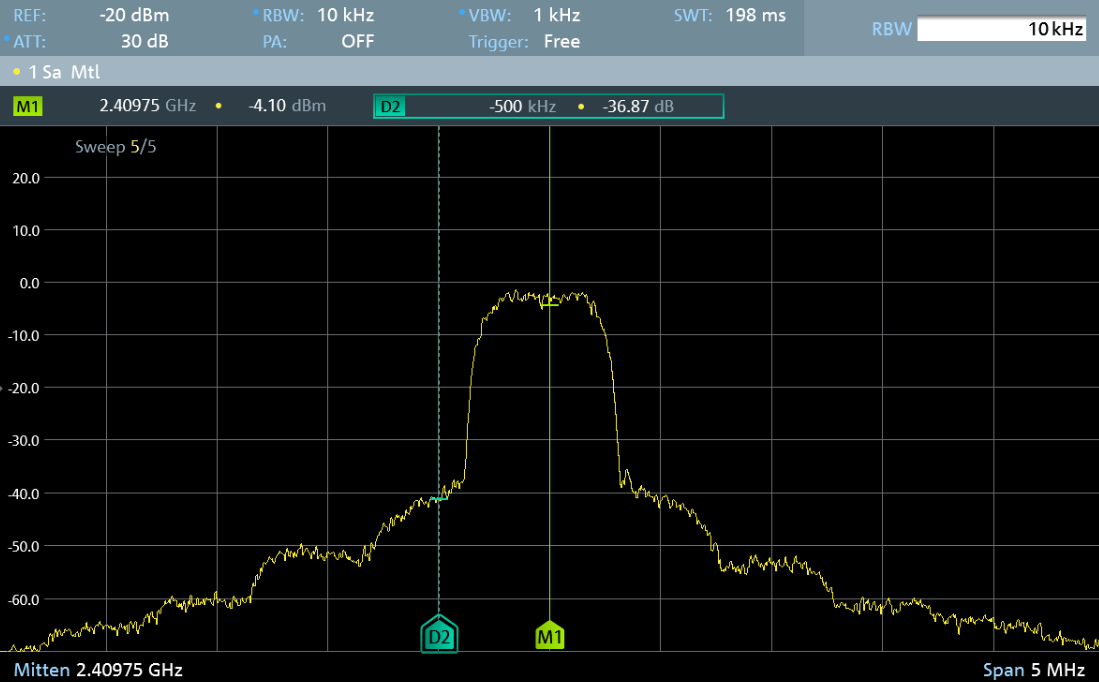Select the D2 badge in the marker bar
Screen dimensions: 1099x682
[x=390, y=106]
